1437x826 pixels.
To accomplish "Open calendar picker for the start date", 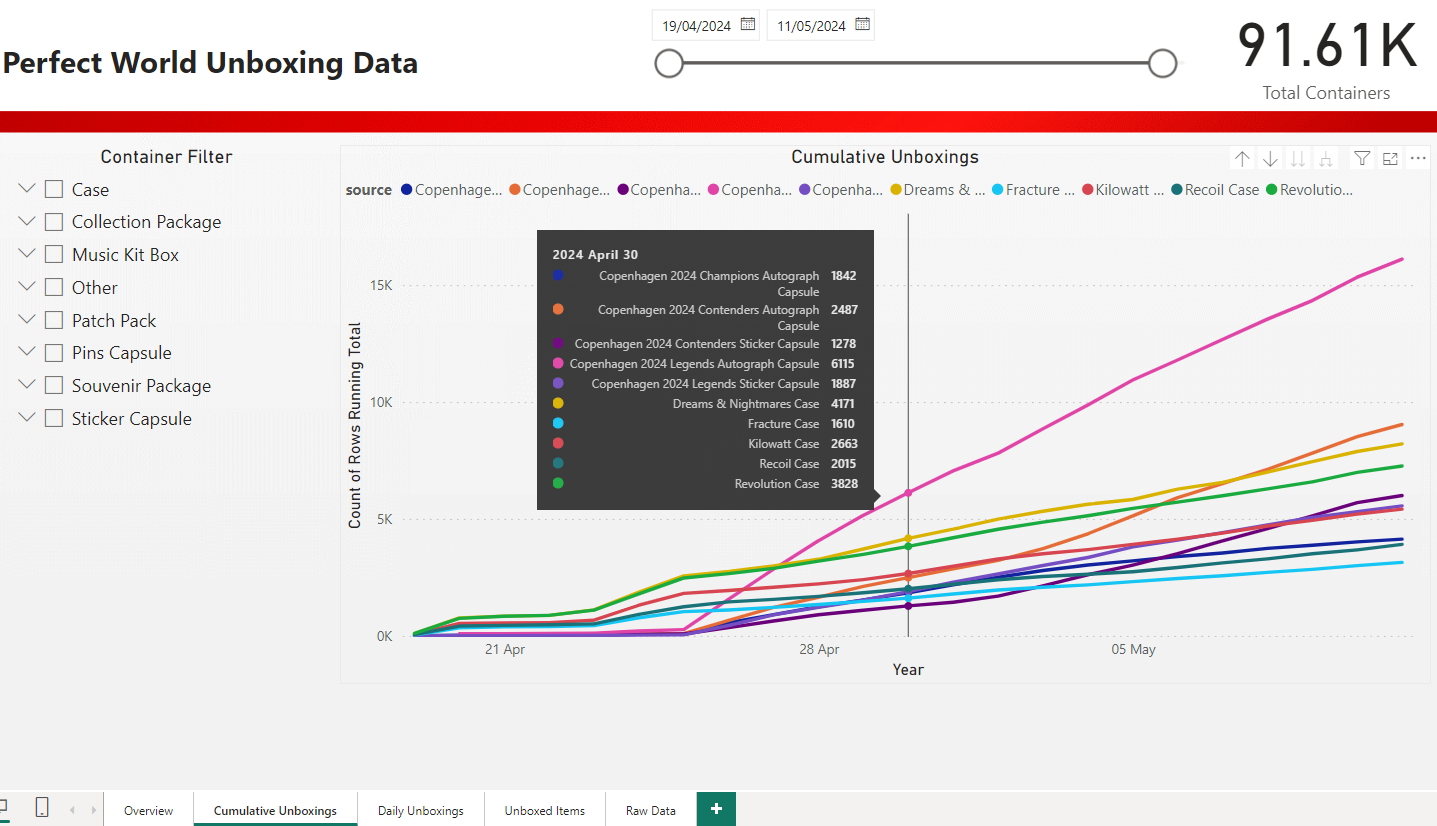I will [x=748, y=25].
